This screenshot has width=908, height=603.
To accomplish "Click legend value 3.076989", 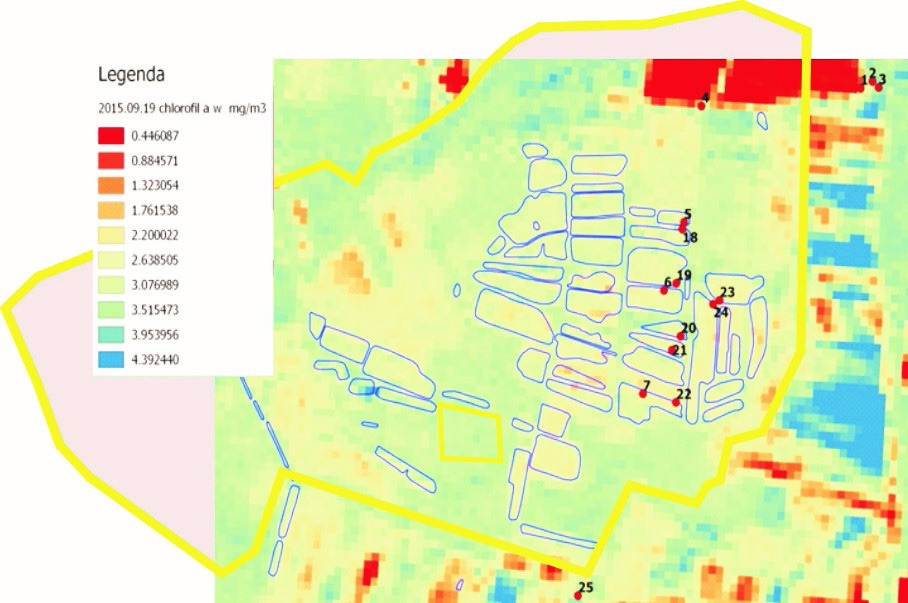I will coord(155,286).
